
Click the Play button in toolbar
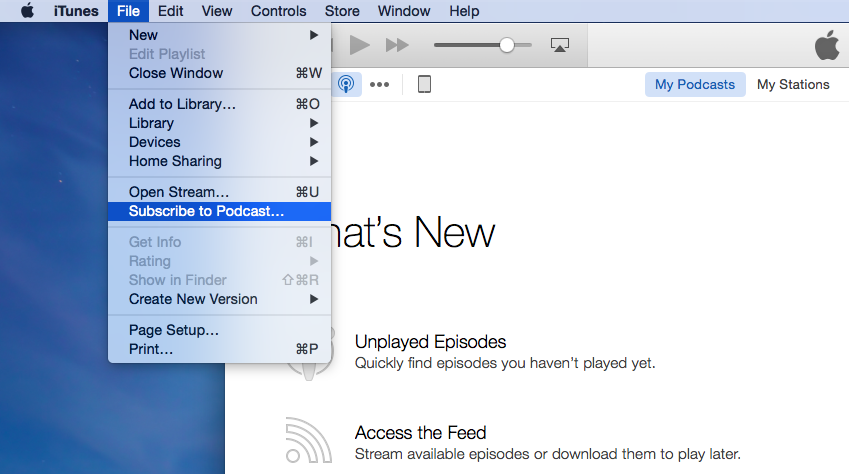point(360,45)
